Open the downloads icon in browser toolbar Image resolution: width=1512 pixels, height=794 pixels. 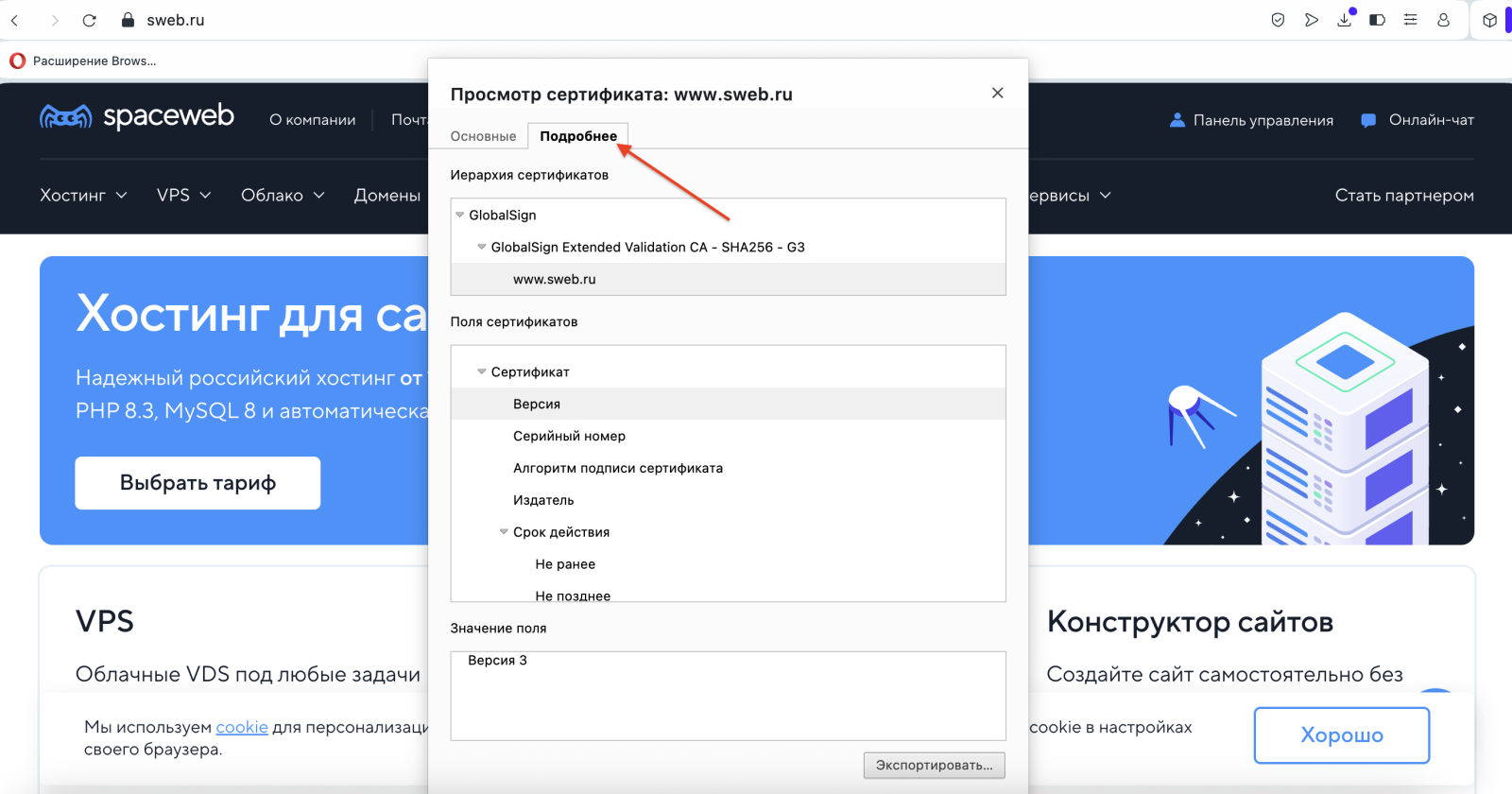tap(1344, 20)
